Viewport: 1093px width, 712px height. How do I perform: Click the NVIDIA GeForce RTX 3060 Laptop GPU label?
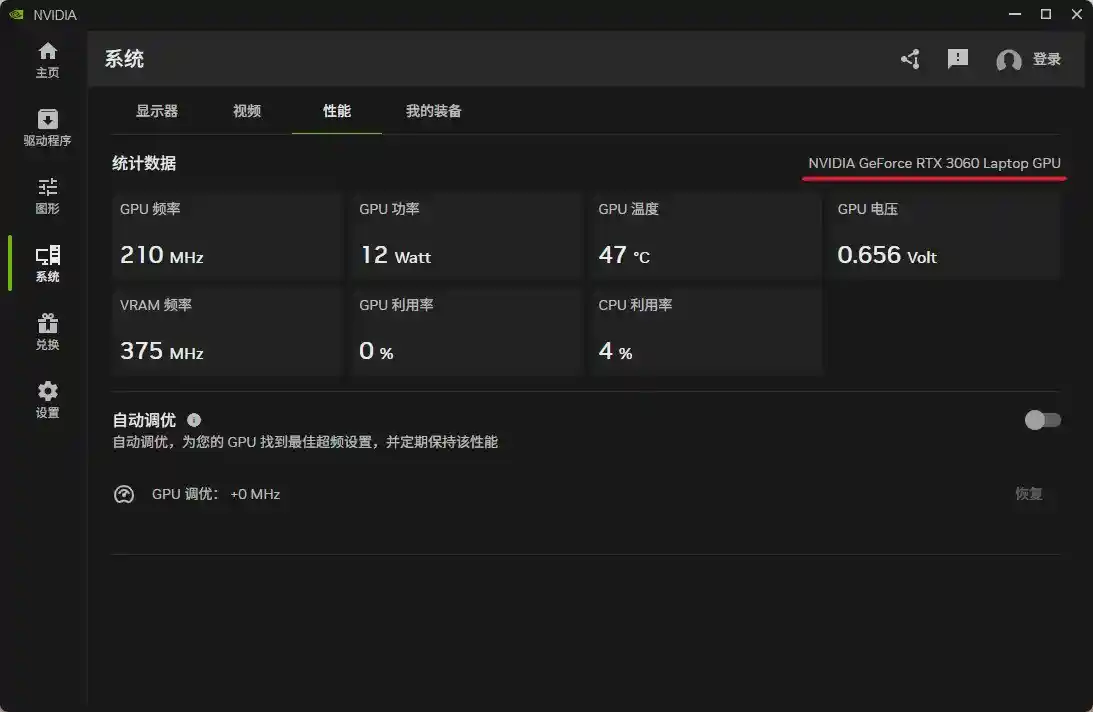pyautogui.click(x=933, y=163)
